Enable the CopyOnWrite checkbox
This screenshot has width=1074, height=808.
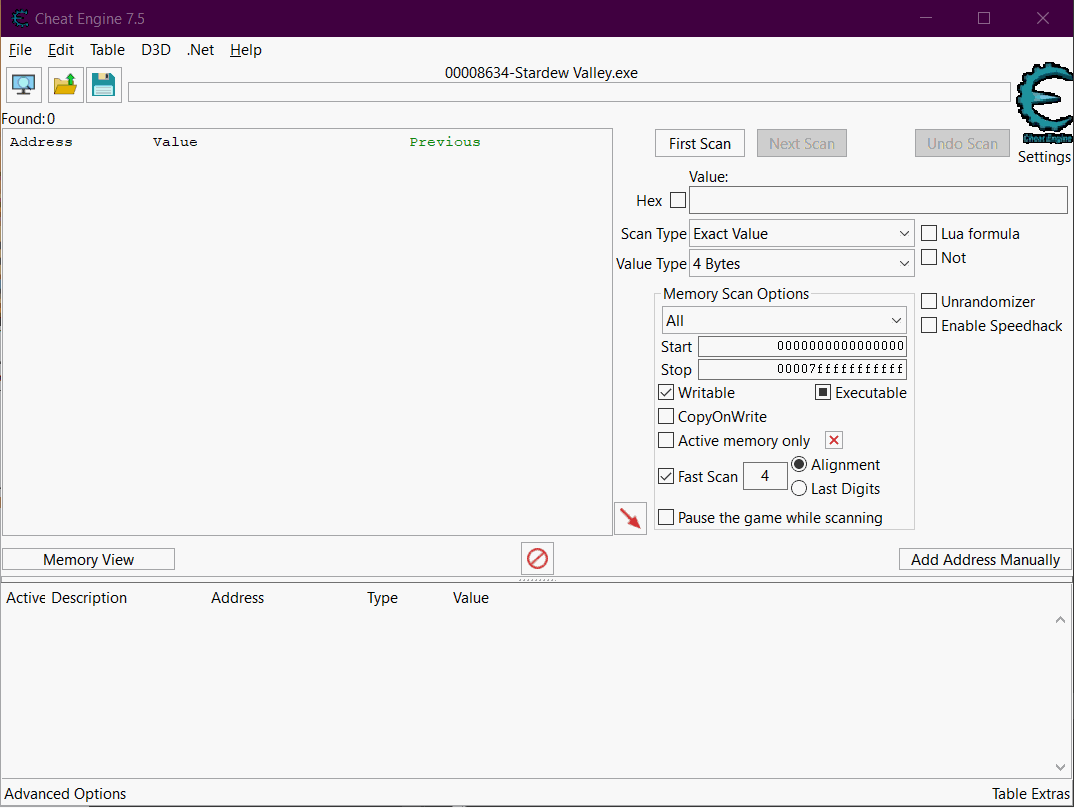click(666, 416)
